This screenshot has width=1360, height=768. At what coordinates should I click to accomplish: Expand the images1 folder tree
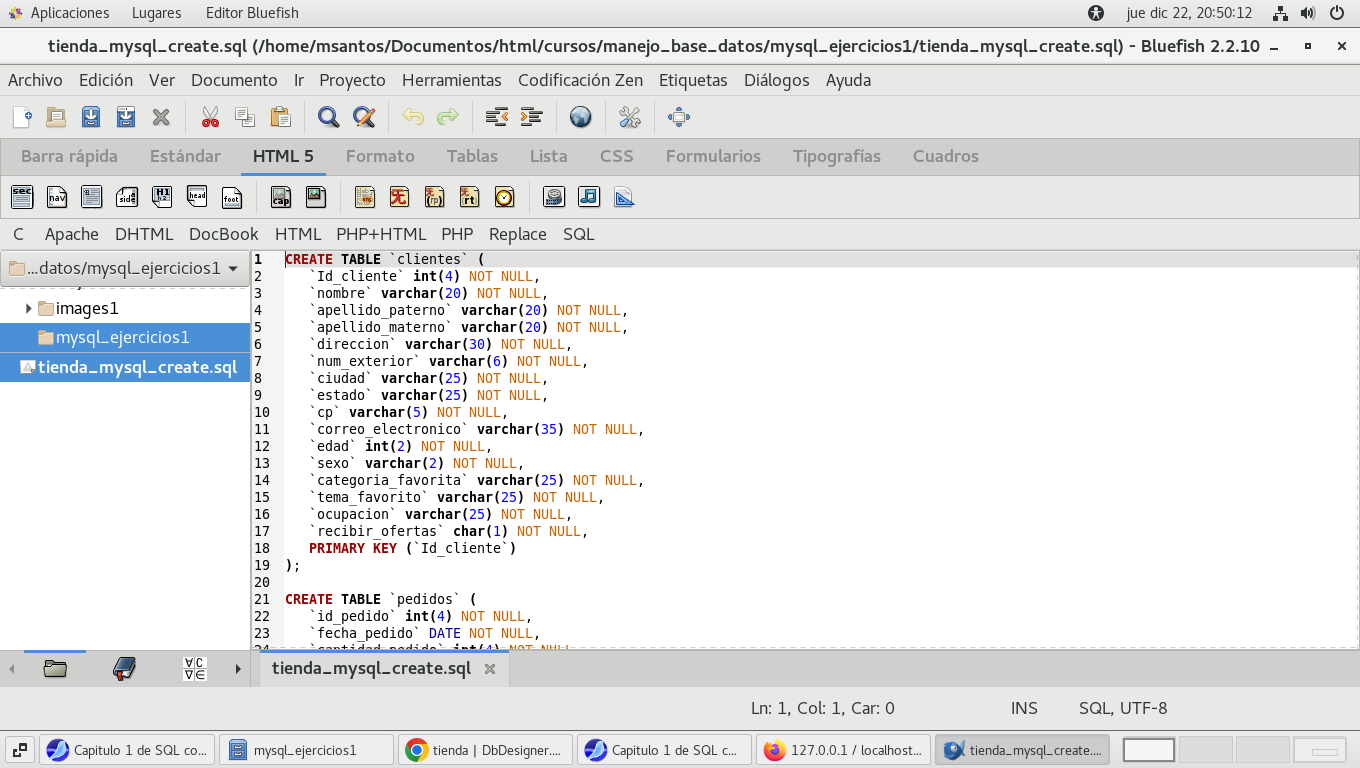coord(28,308)
